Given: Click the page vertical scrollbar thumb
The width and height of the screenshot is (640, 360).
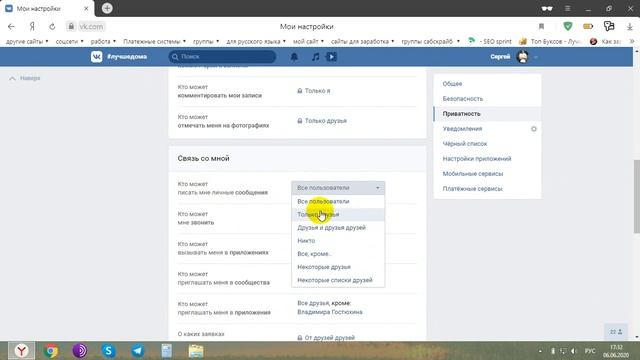Looking at the screenshot, I should point(636,196).
